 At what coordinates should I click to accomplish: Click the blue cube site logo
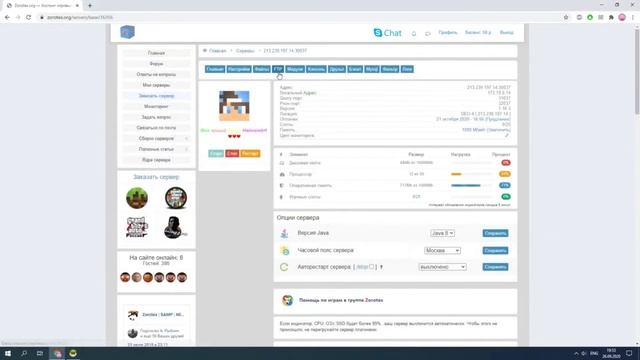pos(127,32)
